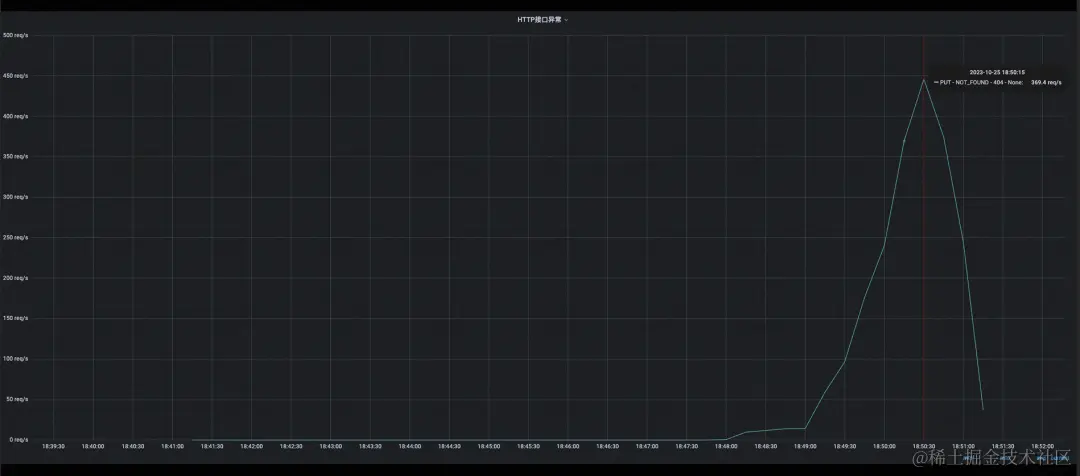The height and width of the screenshot is (476, 1080).
Task: Click the 18:43:00 time axis label
Action: pyautogui.click(x=331, y=446)
